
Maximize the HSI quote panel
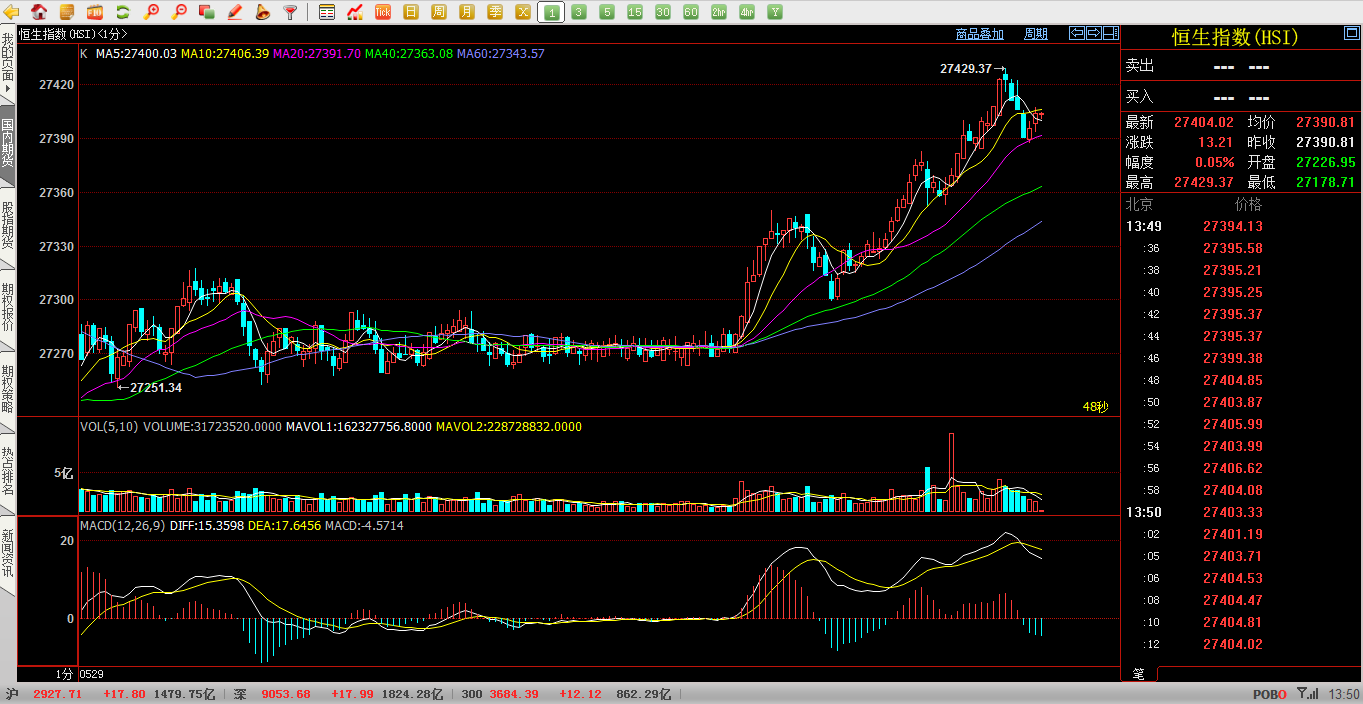pyautogui.click(x=1351, y=34)
